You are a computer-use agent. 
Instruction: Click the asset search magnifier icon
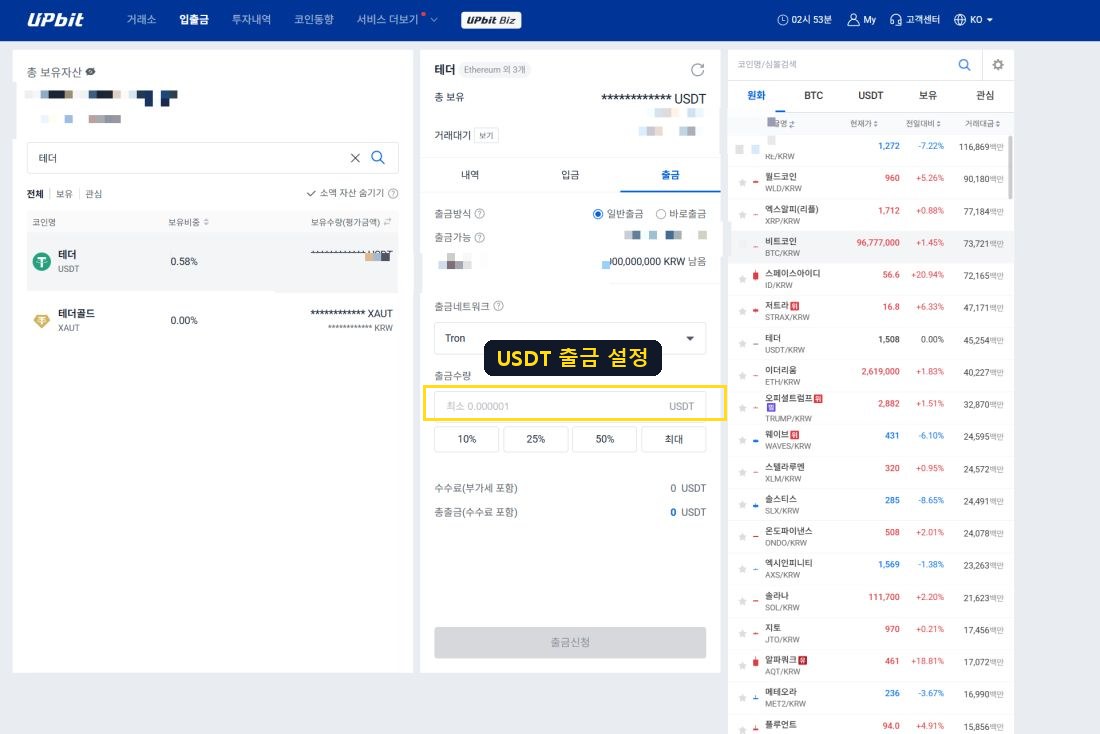pos(377,157)
